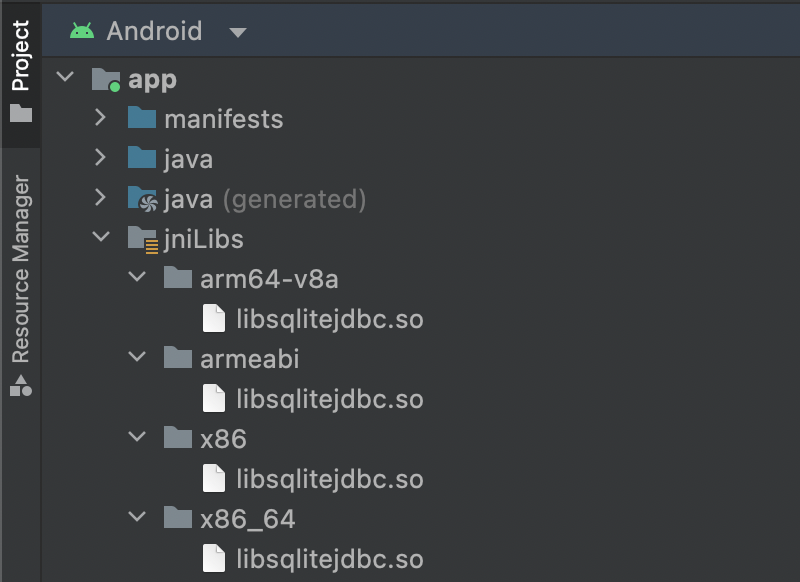Select libsqlitejdbc.so under arm64-v8a
The height and width of the screenshot is (582, 800).
329,319
